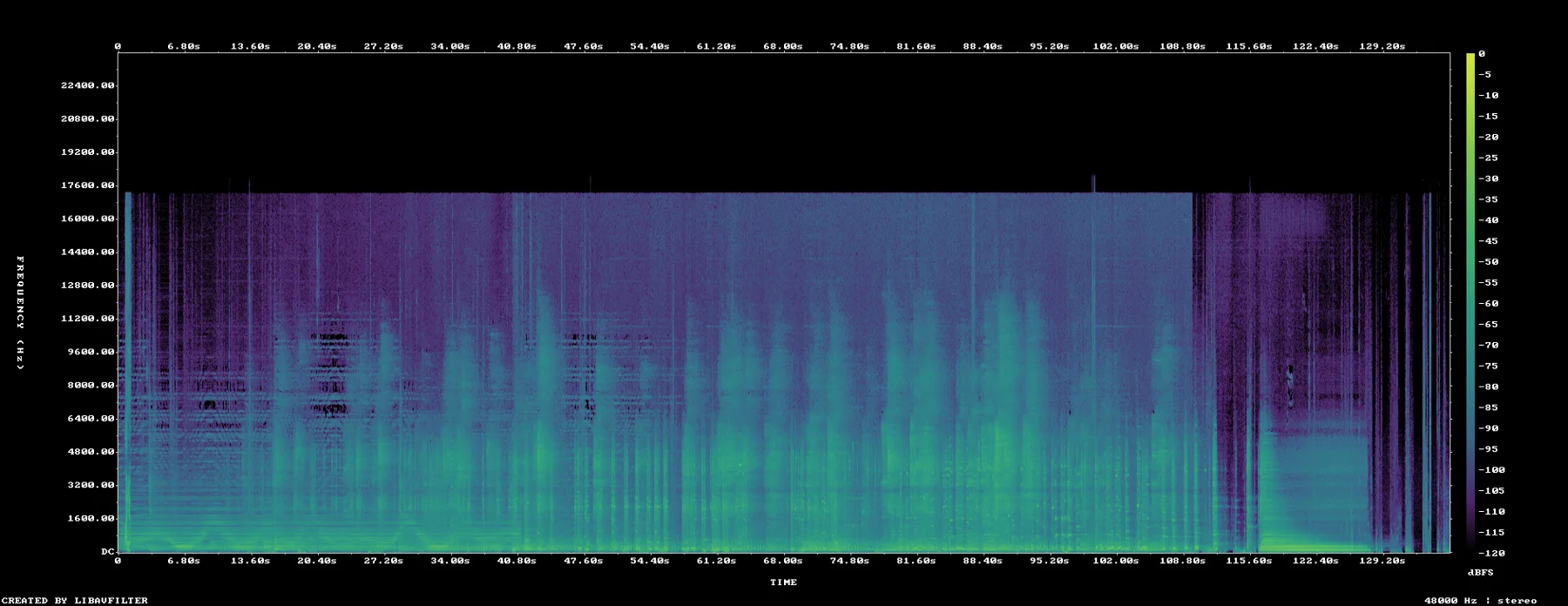Click 47.60s on the top time axis

584,46
